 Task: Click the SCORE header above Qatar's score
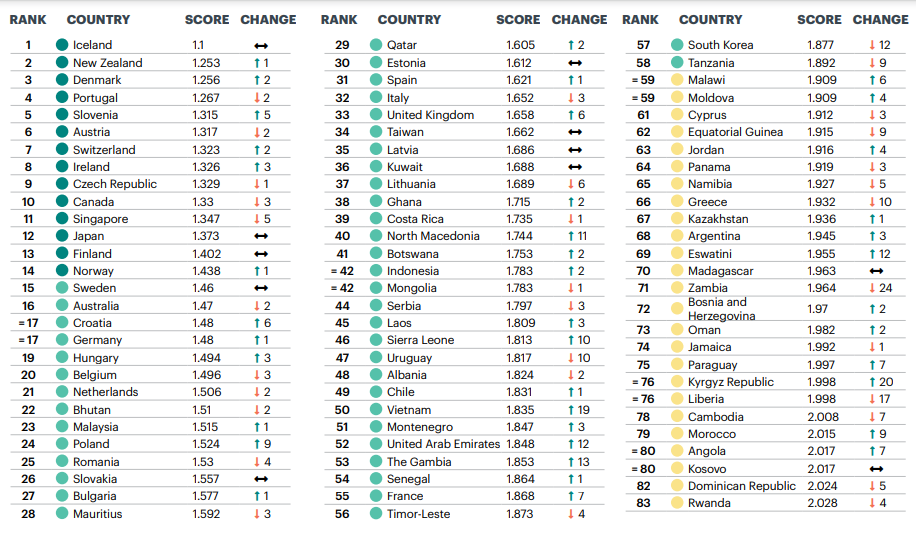pos(518,20)
